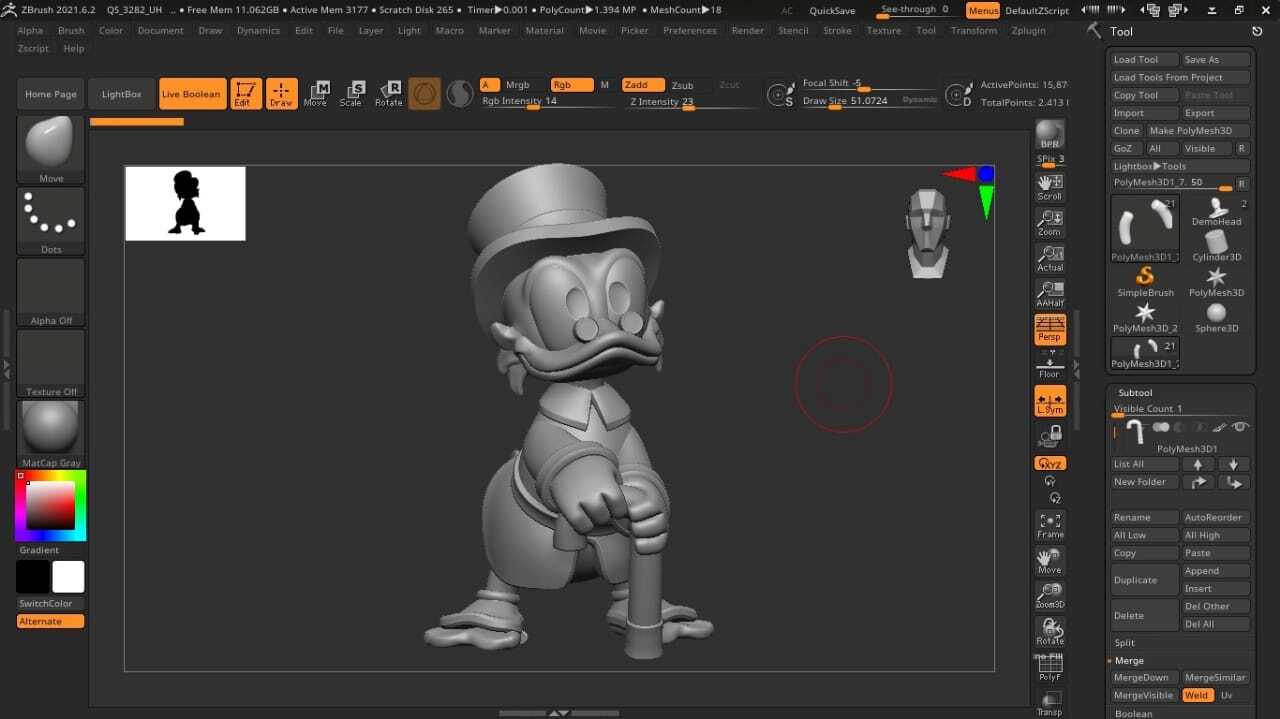Click the Scroll canvas icon

[x=1050, y=188]
